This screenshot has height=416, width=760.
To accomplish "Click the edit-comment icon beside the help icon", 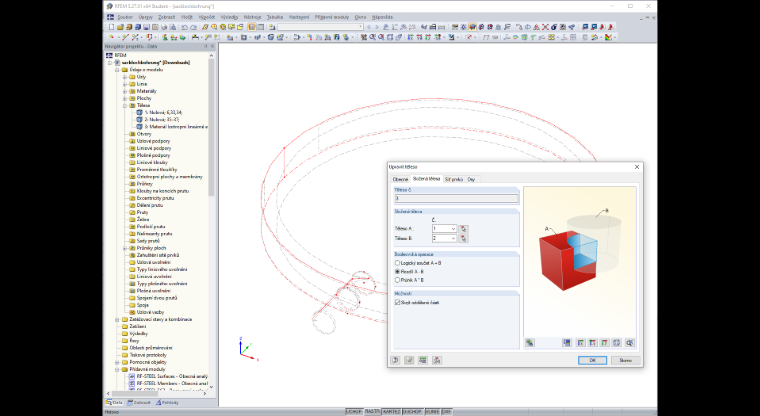I will (409, 360).
